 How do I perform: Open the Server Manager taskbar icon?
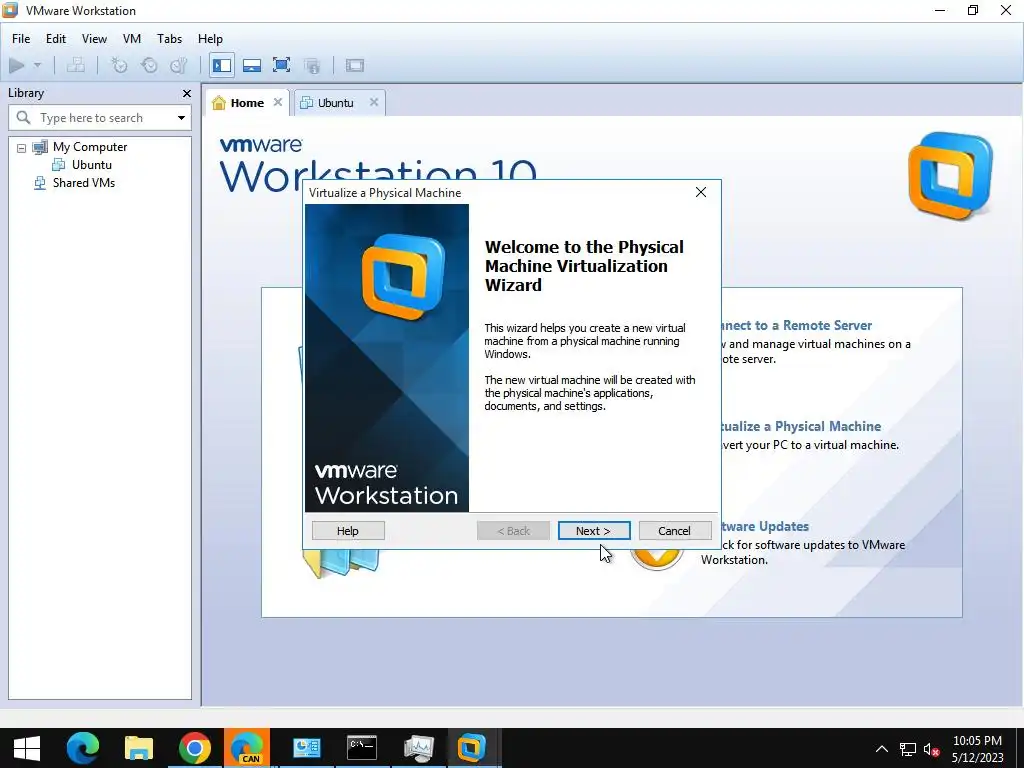point(306,748)
